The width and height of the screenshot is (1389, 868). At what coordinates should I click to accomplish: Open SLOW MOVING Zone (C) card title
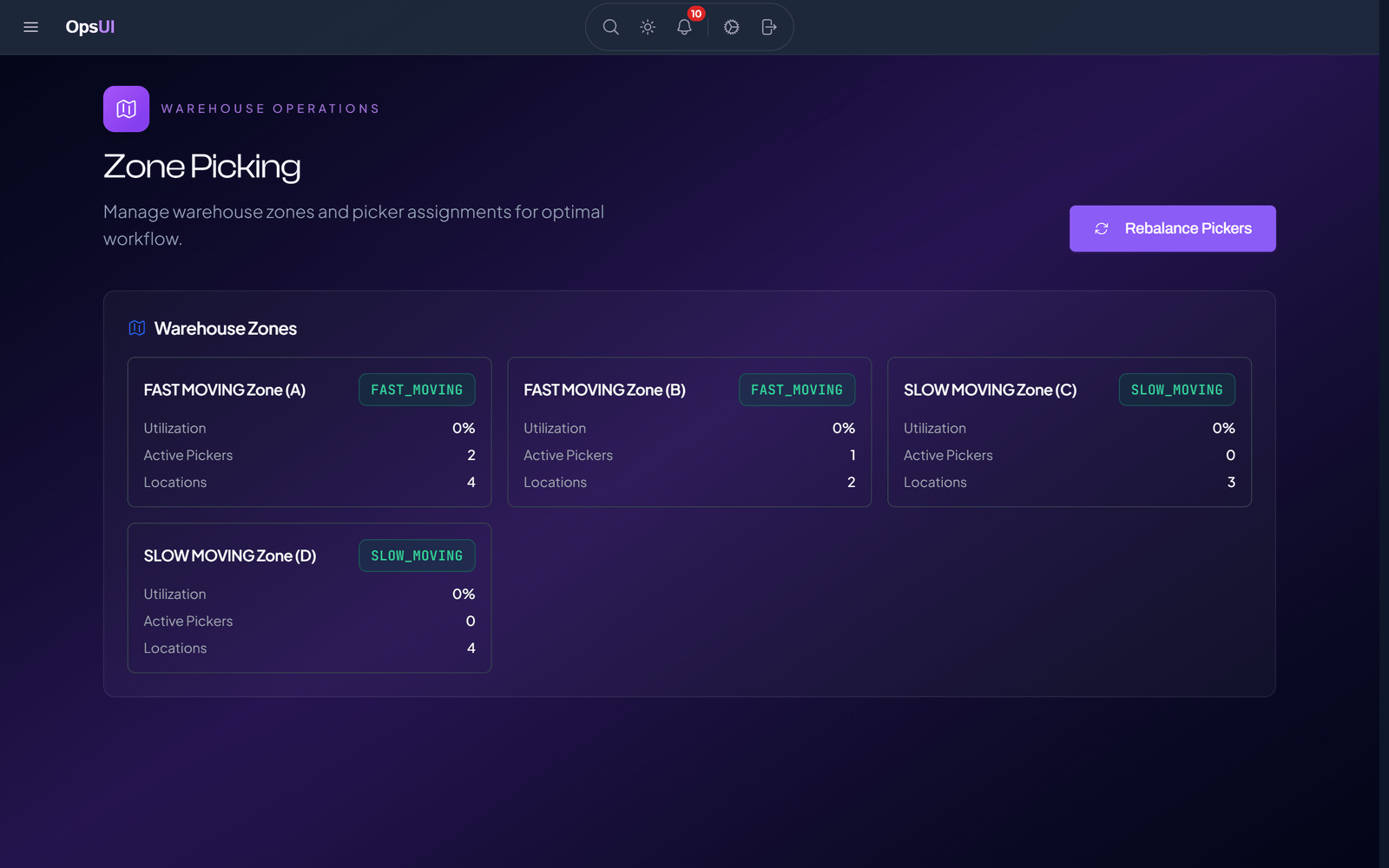pyautogui.click(x=991, y=390)
